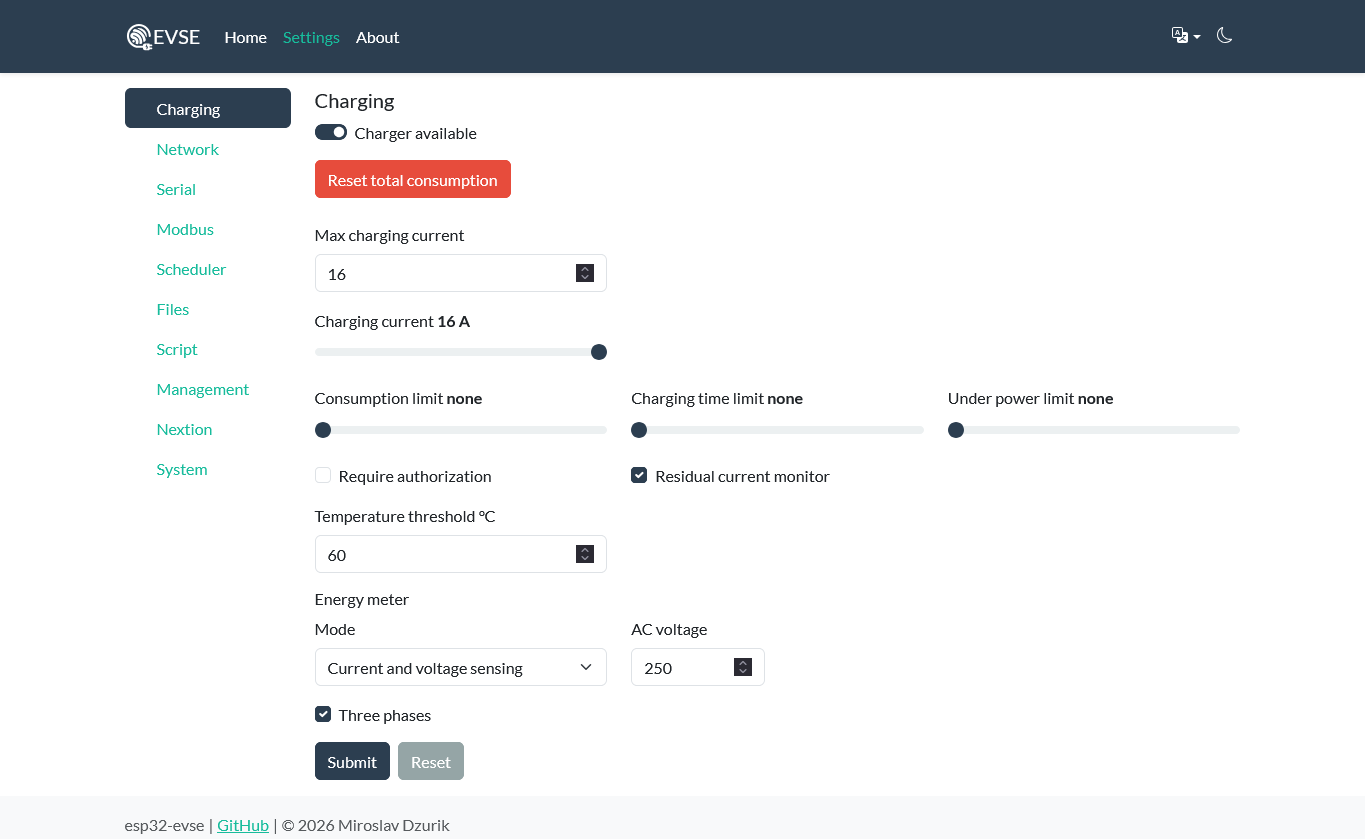Click the Charging page heading
This screenshot has width=1365, height=839.
tap(354, 100)
